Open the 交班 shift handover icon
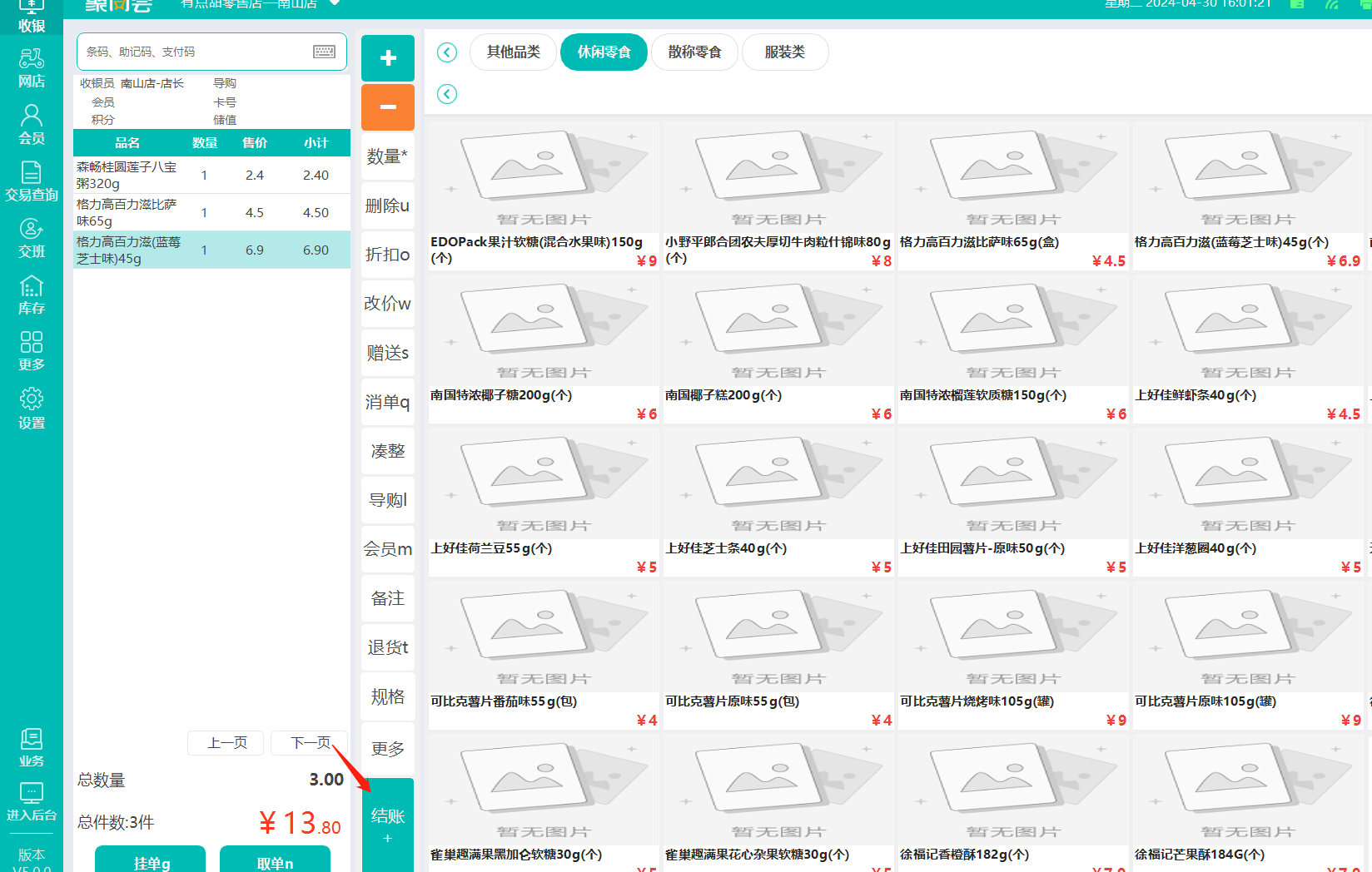The width and height of the screenshot is (1372, 872). pyautogui.click(x=32, y=238)
